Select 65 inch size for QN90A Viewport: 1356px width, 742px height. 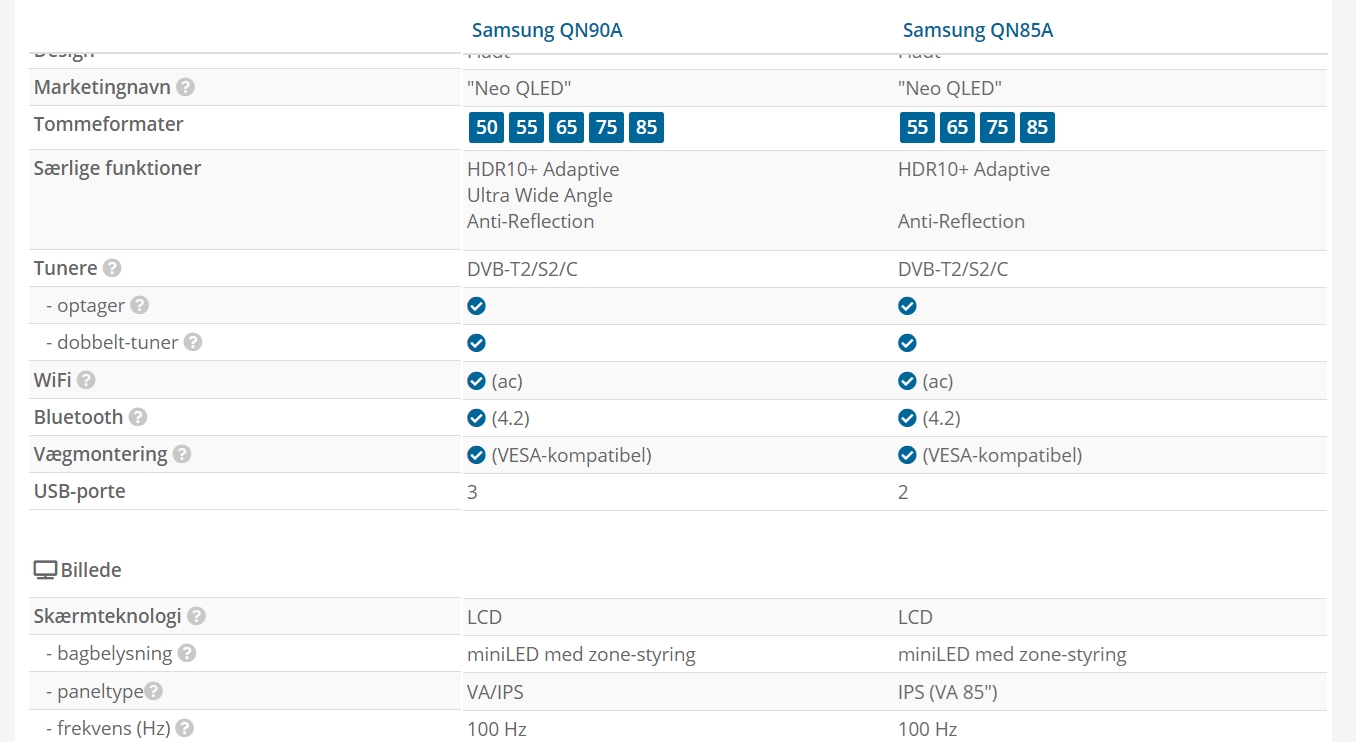(567, 127)
